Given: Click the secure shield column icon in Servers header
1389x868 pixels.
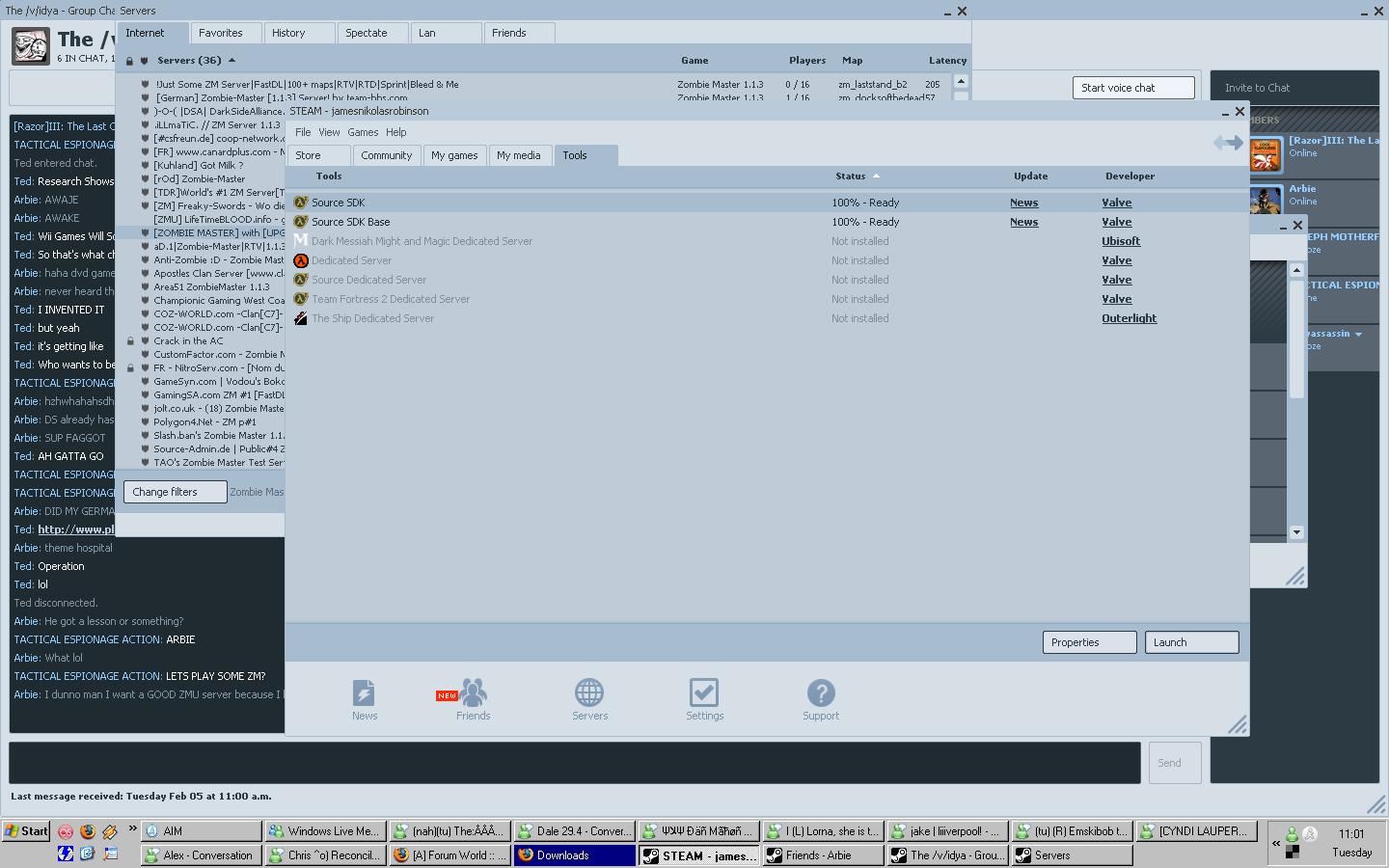Looking at the screenshot, I should [144, 61].
